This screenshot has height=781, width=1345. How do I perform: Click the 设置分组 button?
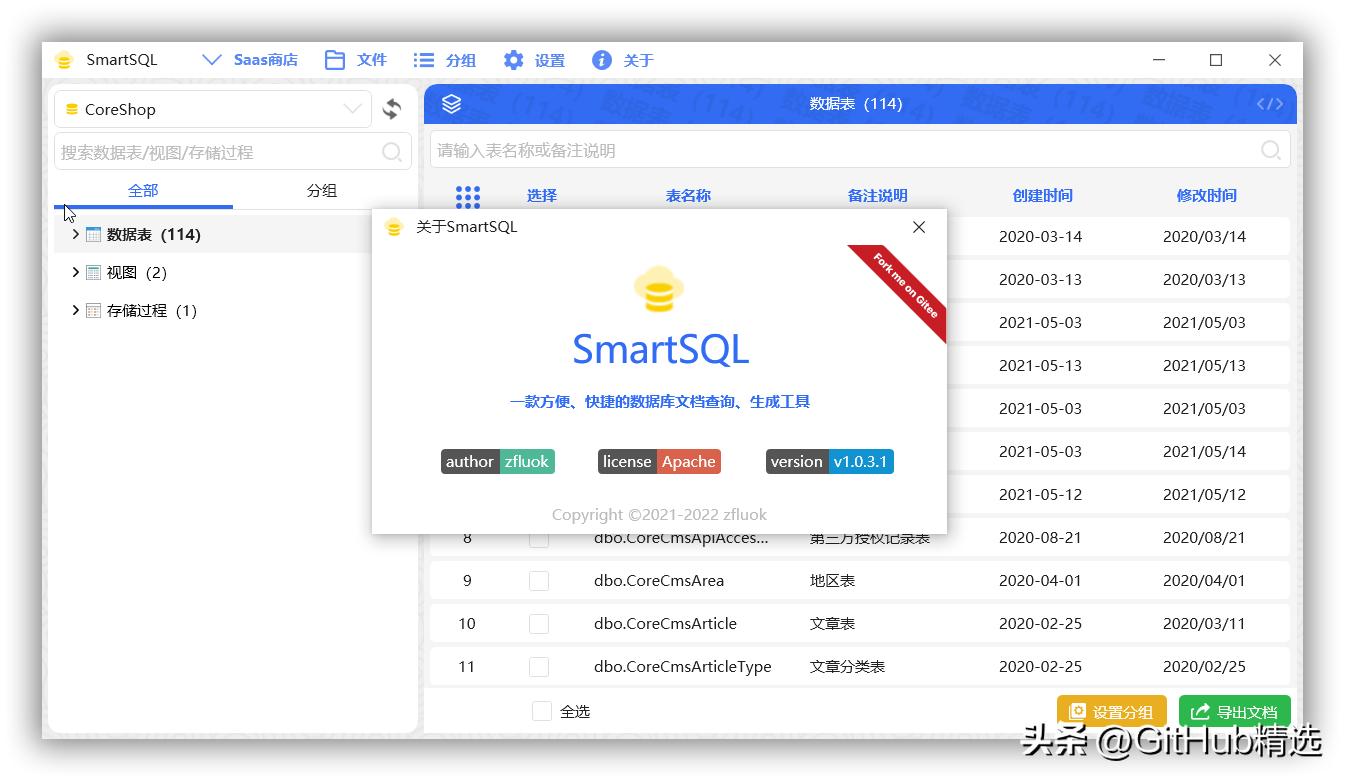tap(1111, 711)
